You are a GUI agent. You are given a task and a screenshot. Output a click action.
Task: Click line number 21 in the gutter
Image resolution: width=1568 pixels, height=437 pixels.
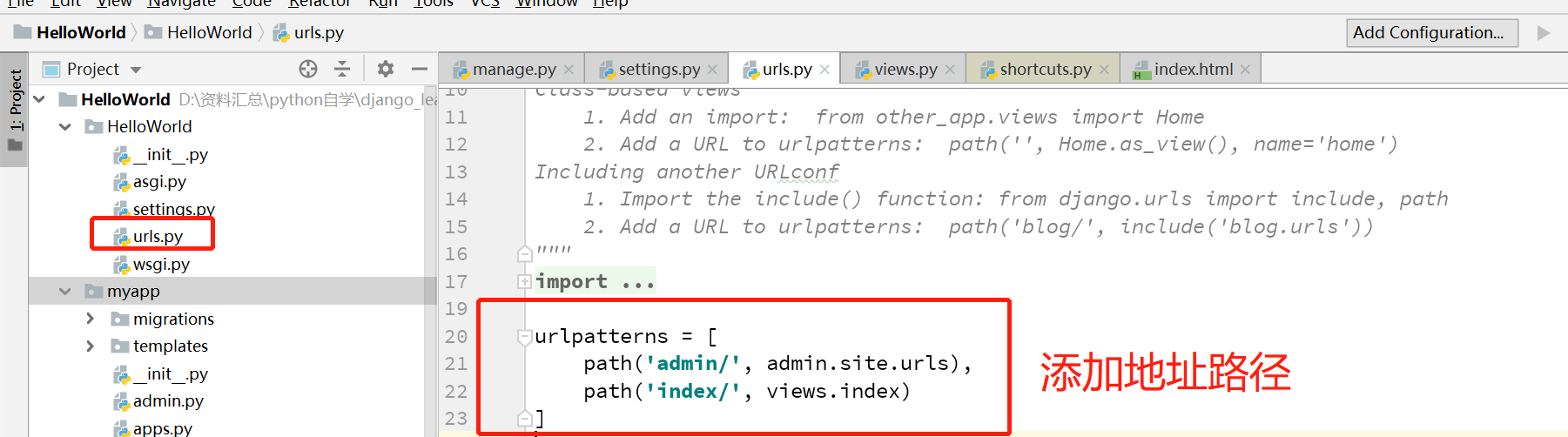456,364
